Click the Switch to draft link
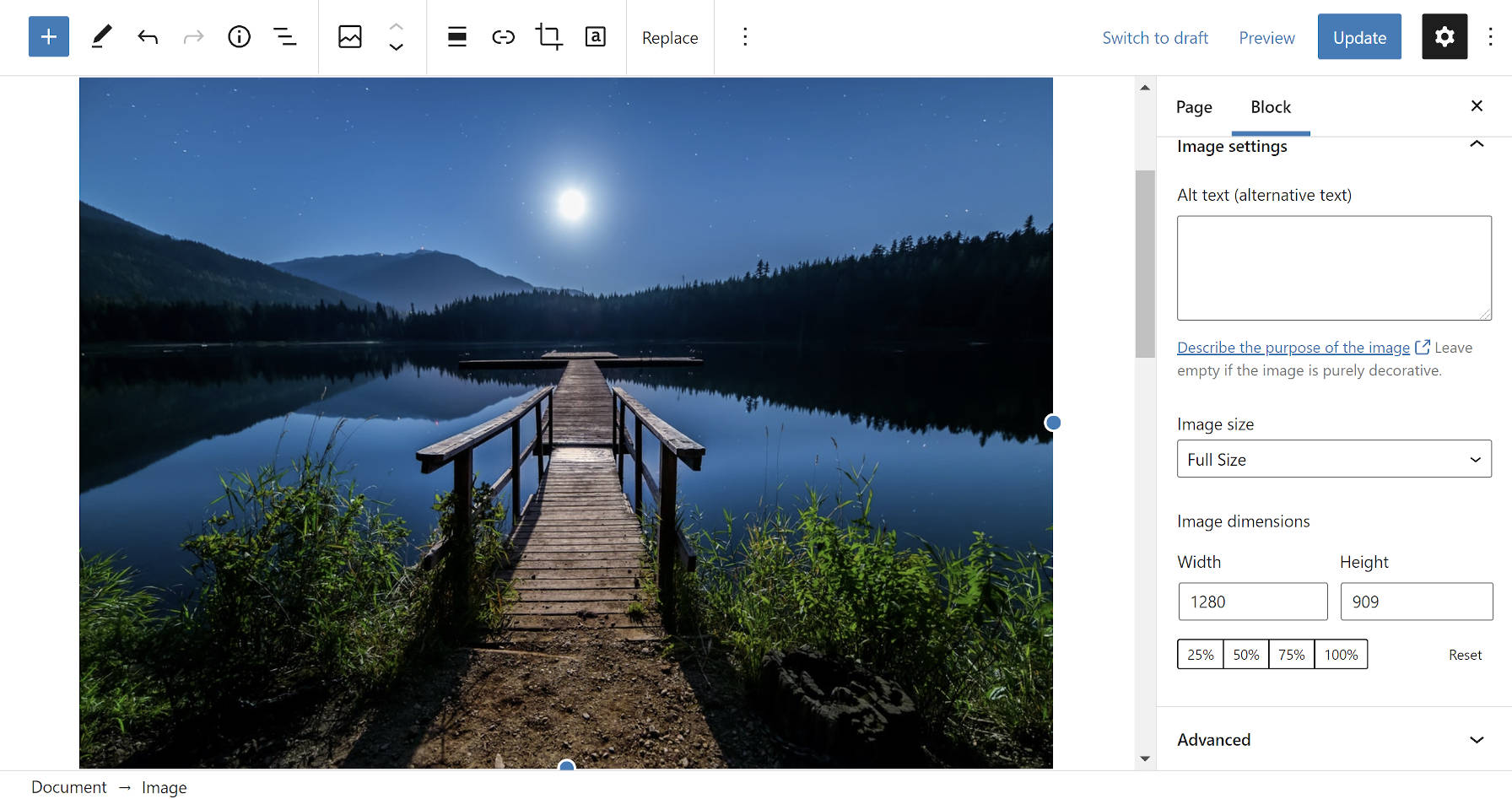 pyautogui.click(x=1154, y=38)
